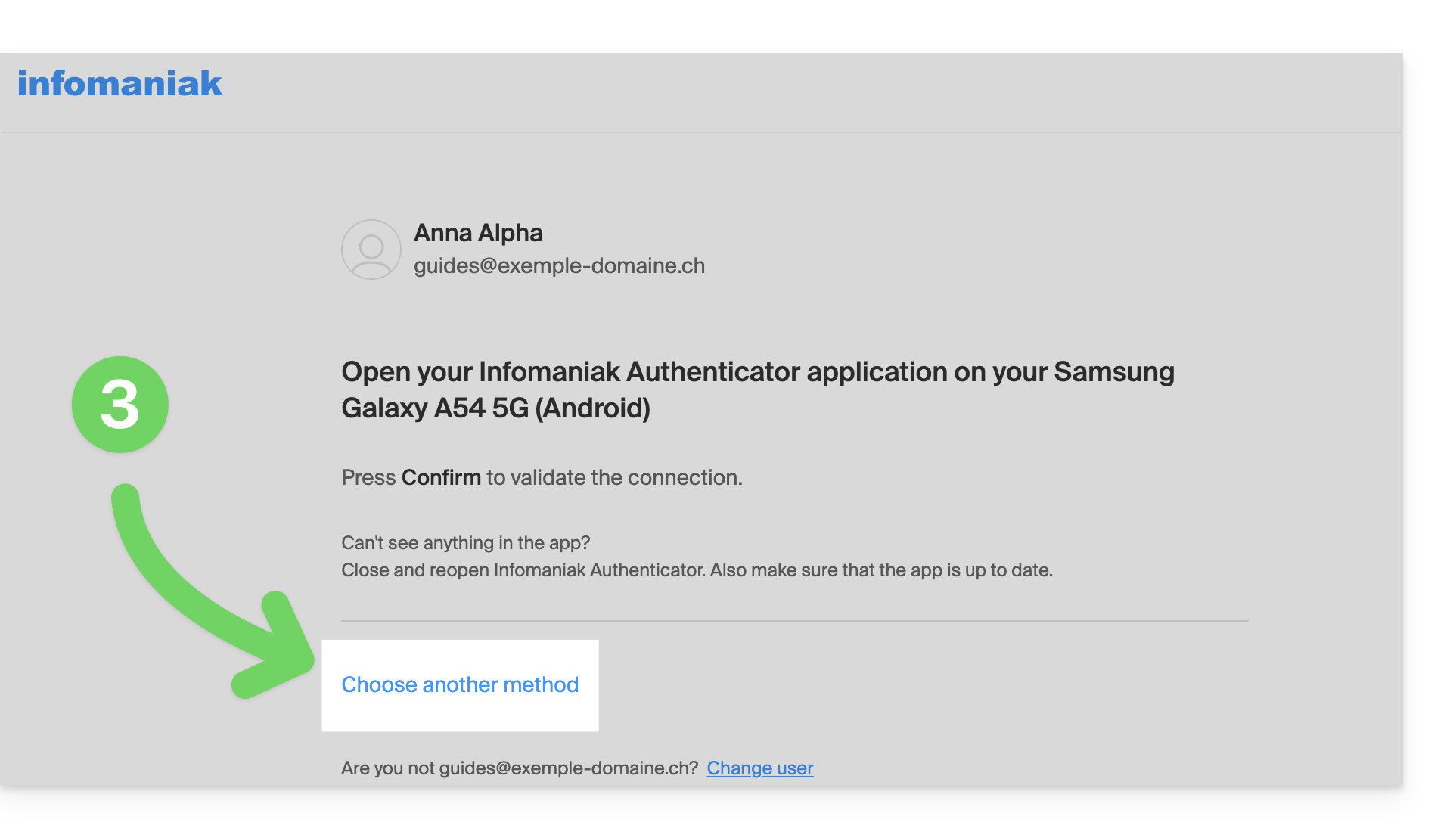Click the infomaniak logo

click(x=120, y=83)
